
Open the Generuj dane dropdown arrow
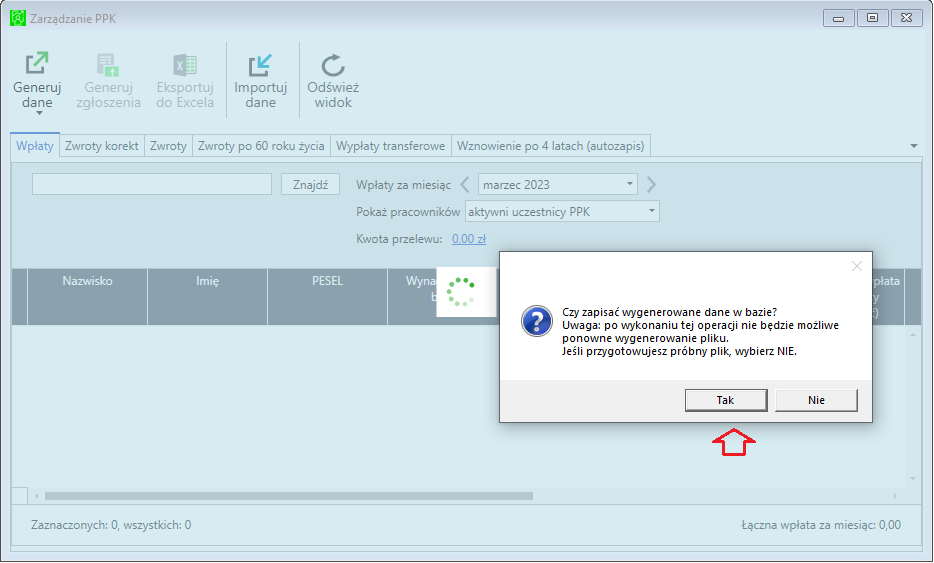coord(39,113)
